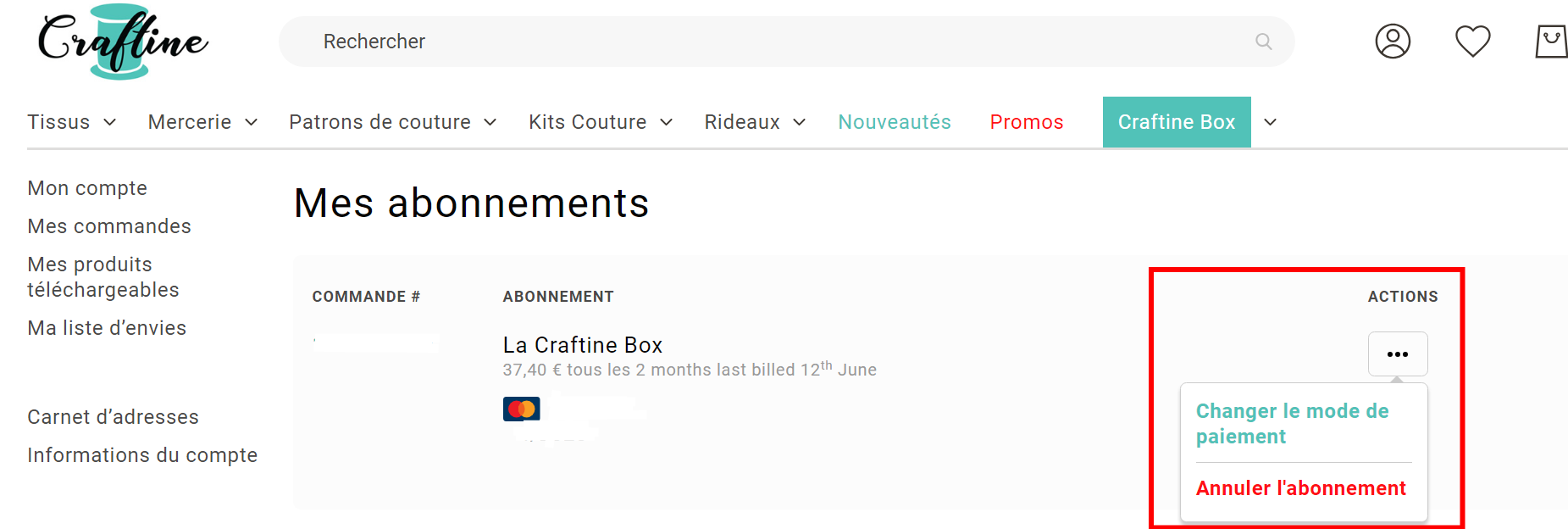Click the three-dots actions button

[x=1397, y=354]
